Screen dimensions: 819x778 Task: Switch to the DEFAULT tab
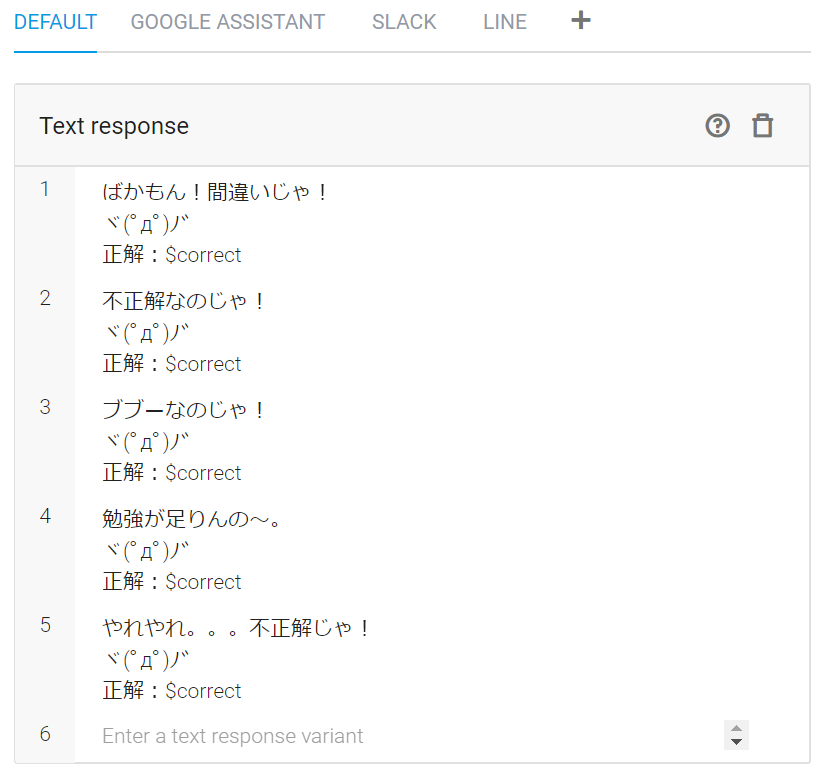[x=56, y=22]
